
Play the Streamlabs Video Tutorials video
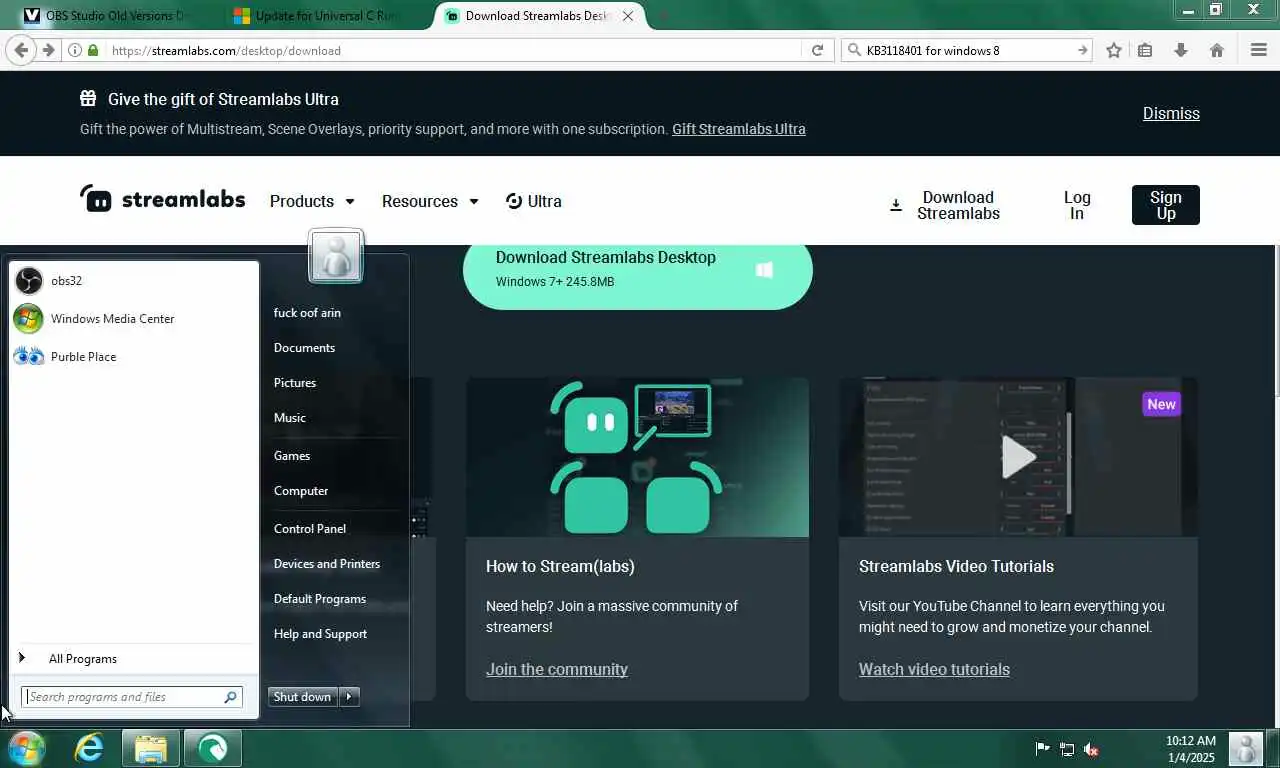coord(1018,457)
